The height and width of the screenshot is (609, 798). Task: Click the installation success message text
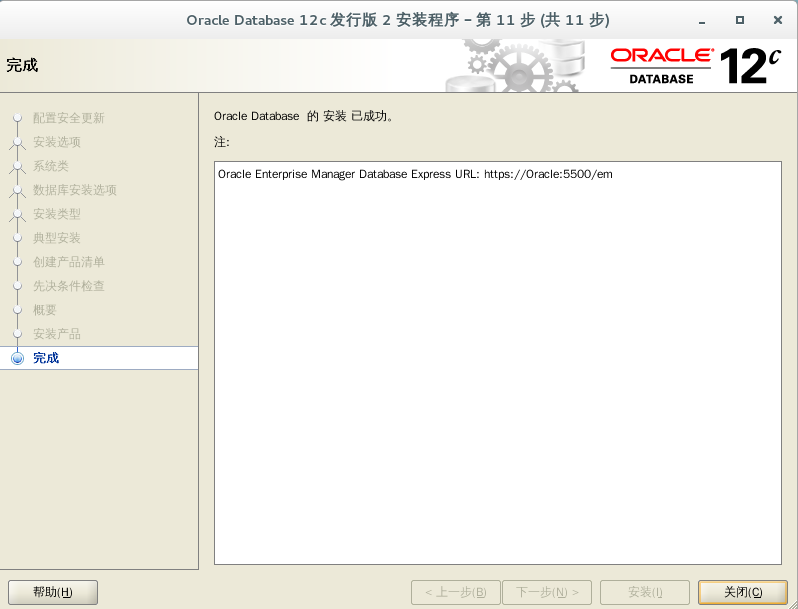[x=304, y=116]
